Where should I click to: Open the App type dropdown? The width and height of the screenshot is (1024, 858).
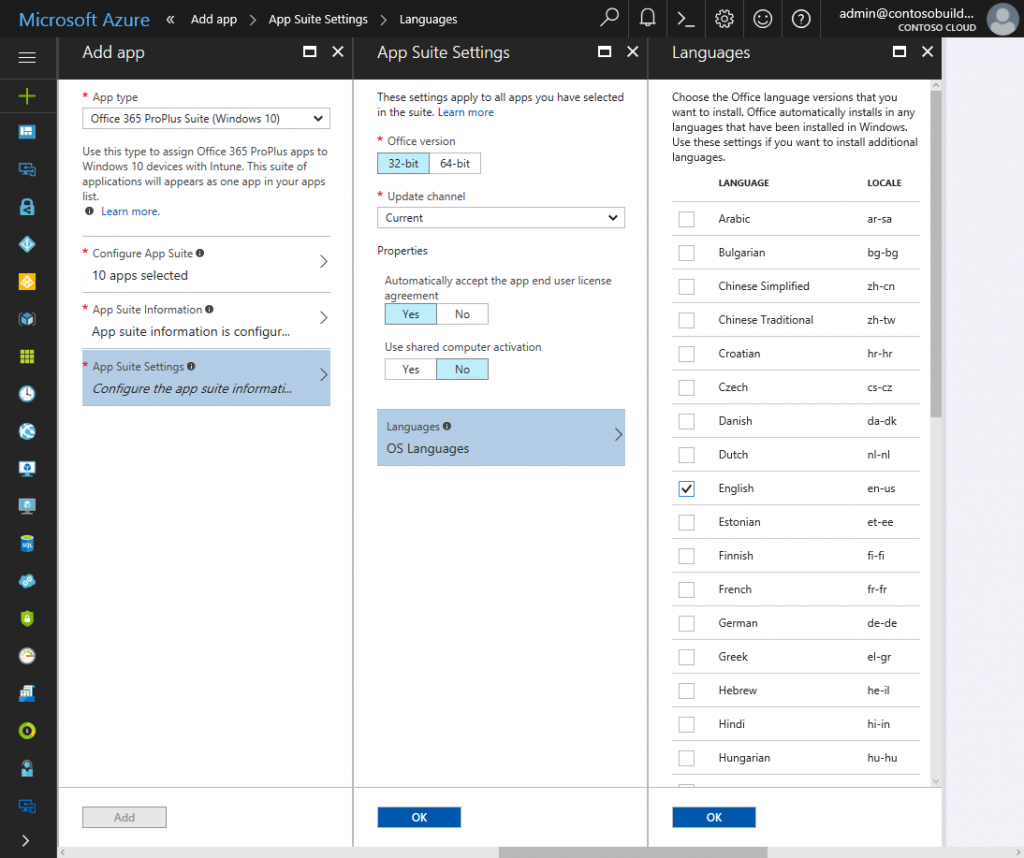pos(206,118)
